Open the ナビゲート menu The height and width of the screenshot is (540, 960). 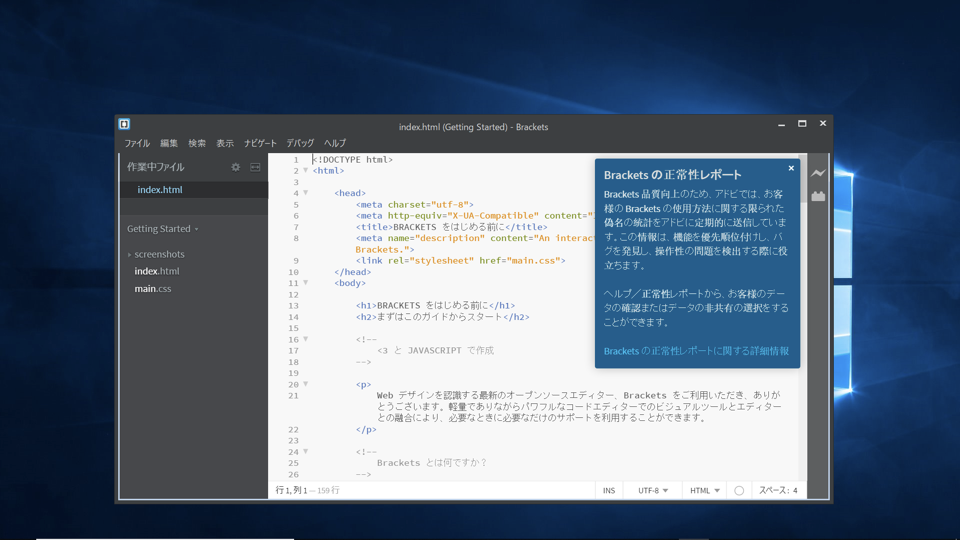coord(260,143)
